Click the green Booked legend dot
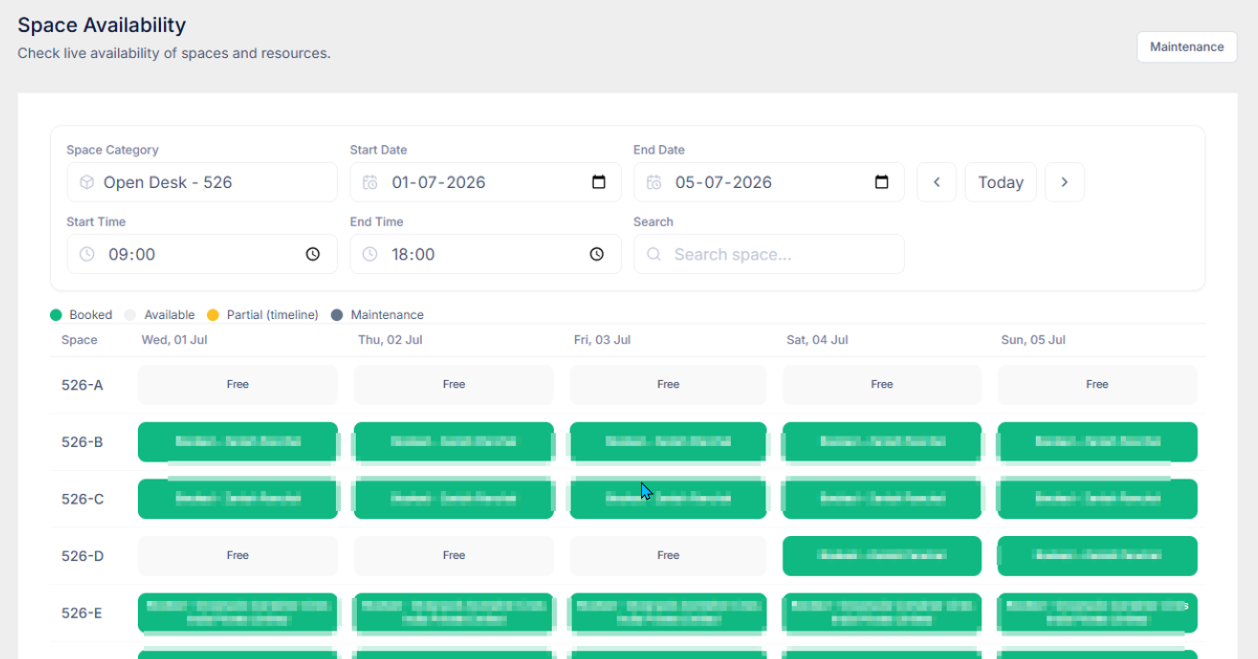Viewport: 1258px width, 659px height. pos(56,315)
